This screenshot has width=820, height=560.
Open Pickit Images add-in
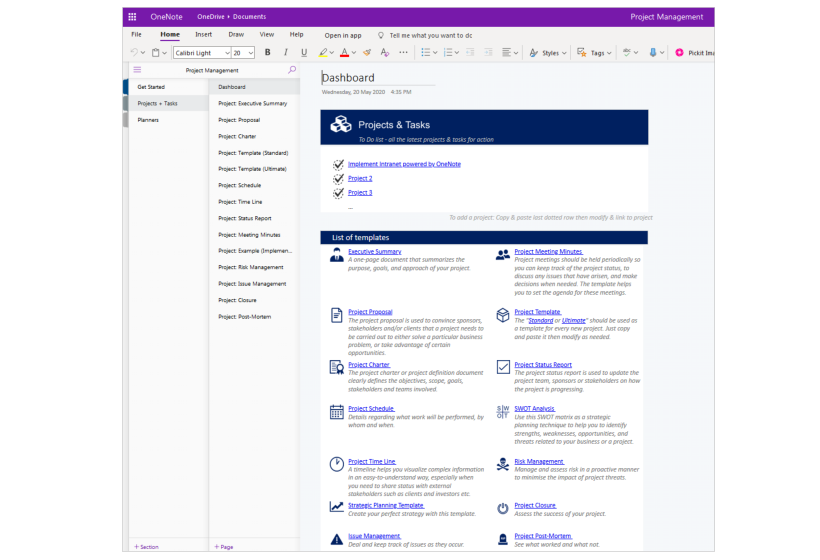pyautogui.click(x=694, y=53)
